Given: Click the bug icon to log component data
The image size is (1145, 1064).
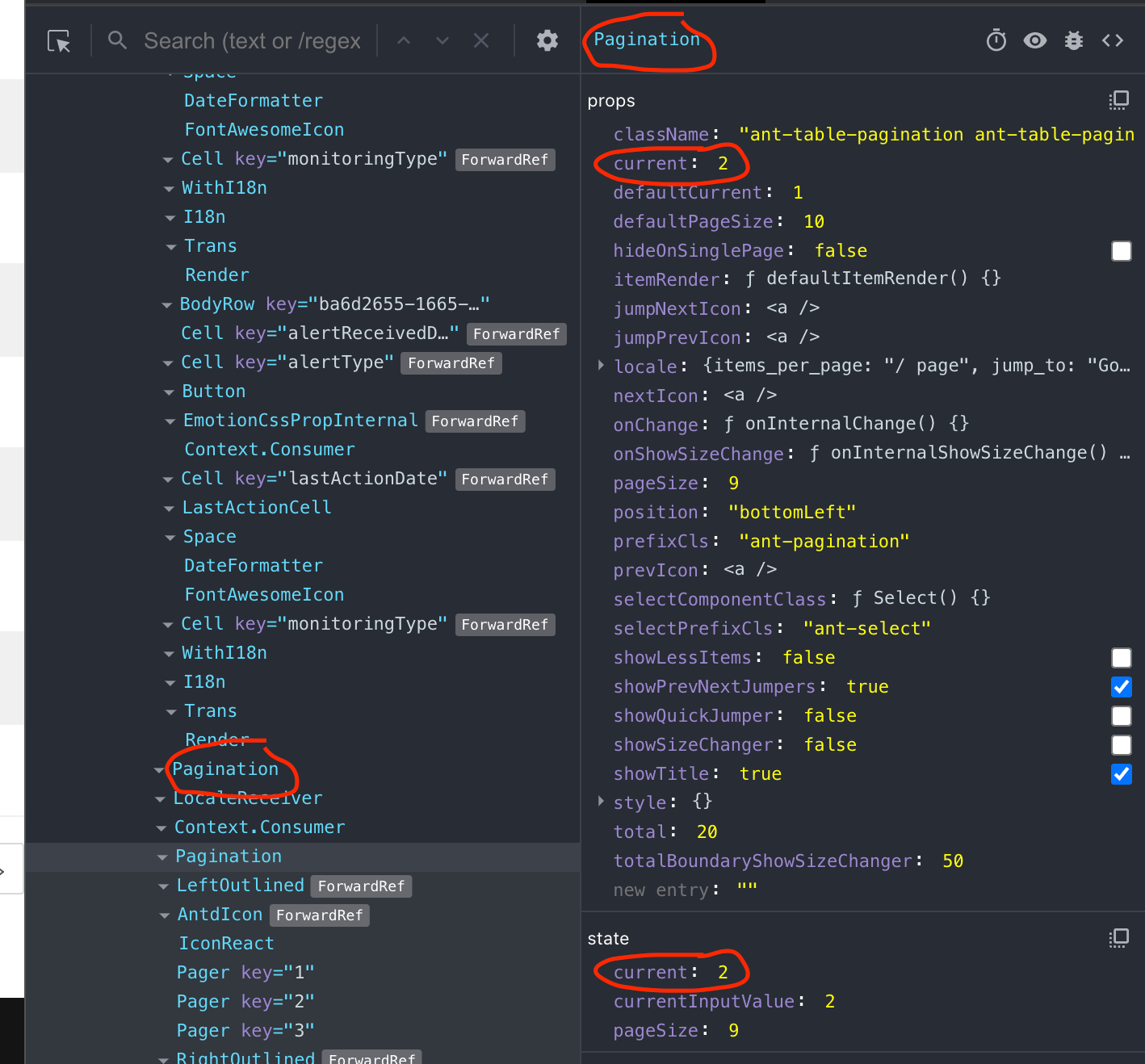Looking at the screenshot, I should click(x=1073, y=40).
